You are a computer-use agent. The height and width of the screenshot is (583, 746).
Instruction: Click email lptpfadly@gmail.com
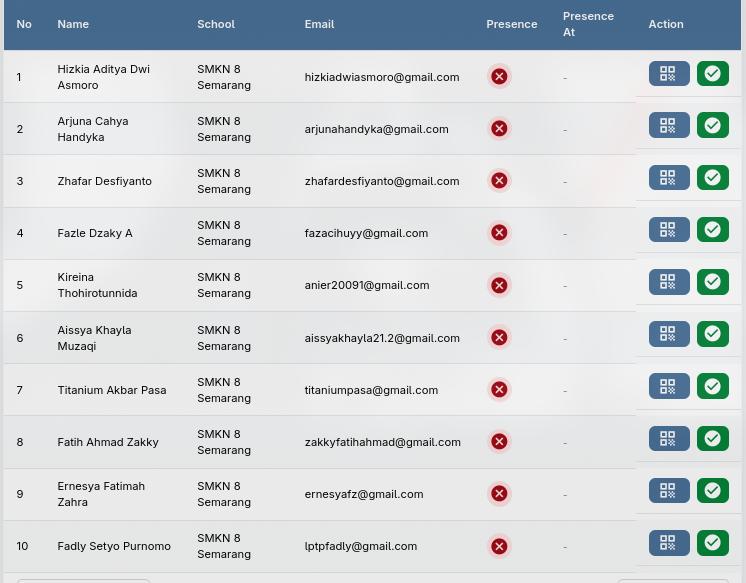point(361,546)
